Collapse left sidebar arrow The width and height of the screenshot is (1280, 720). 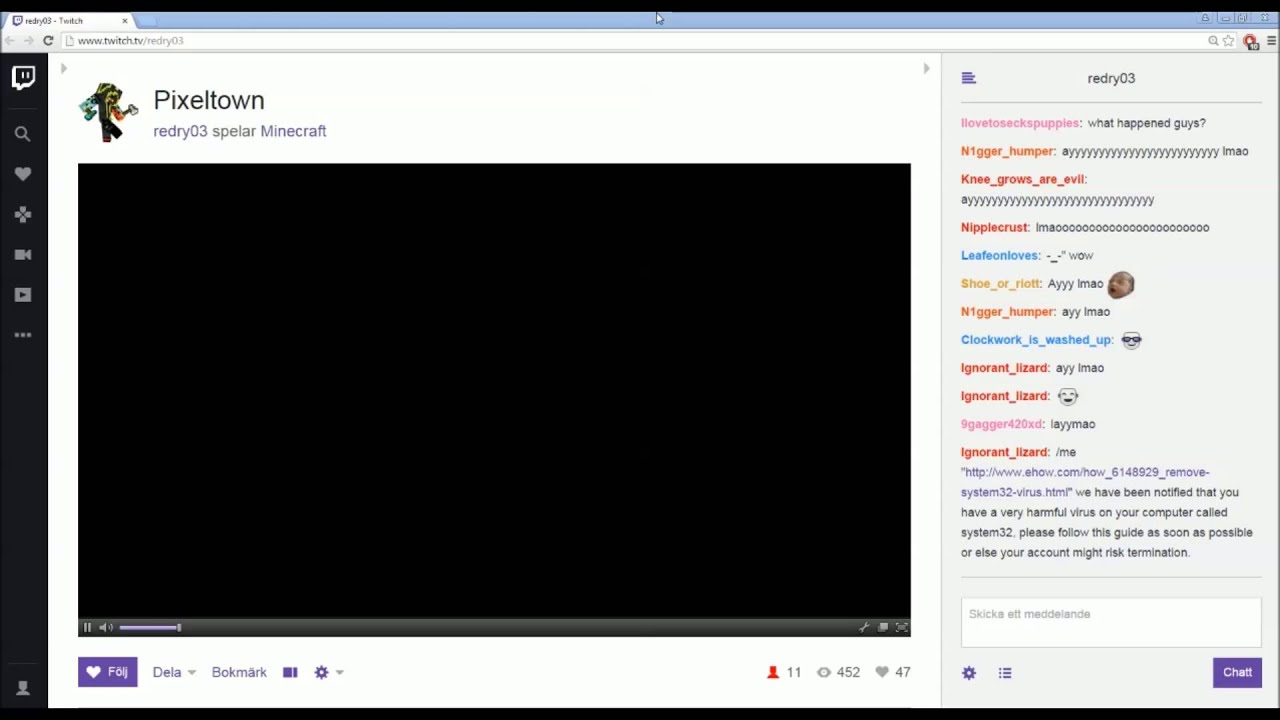point(63,68)
